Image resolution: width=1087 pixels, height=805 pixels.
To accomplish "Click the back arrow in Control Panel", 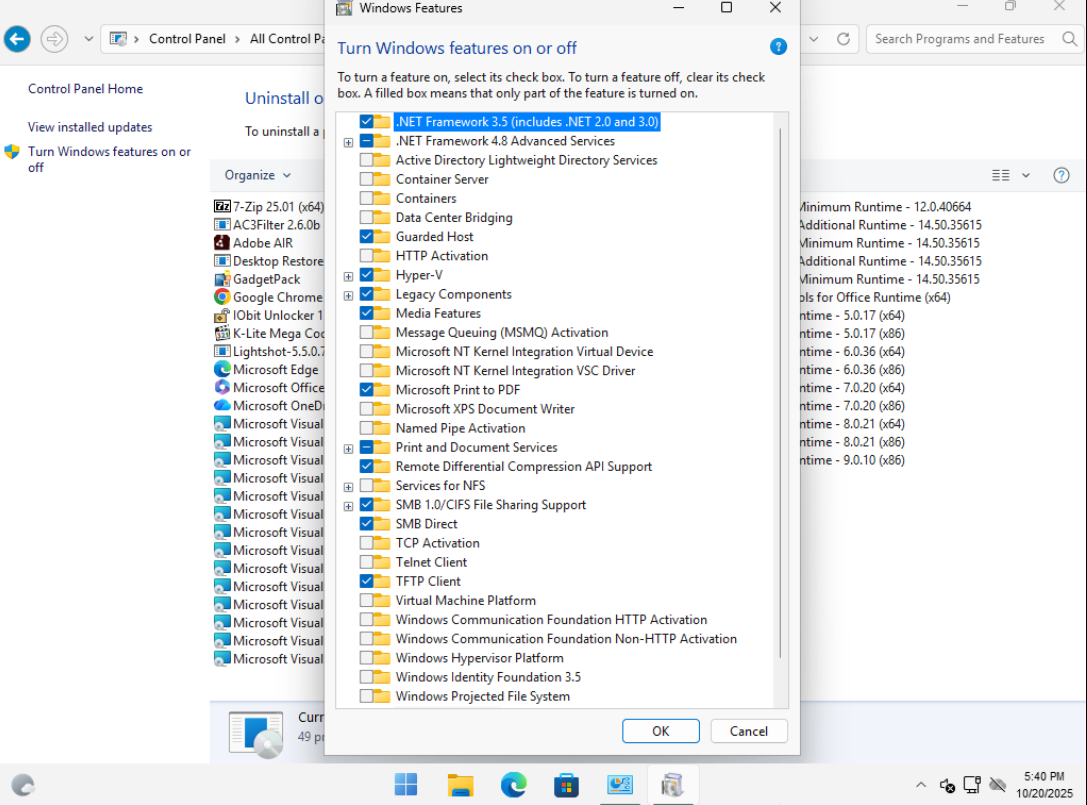I will click(17, 39).
